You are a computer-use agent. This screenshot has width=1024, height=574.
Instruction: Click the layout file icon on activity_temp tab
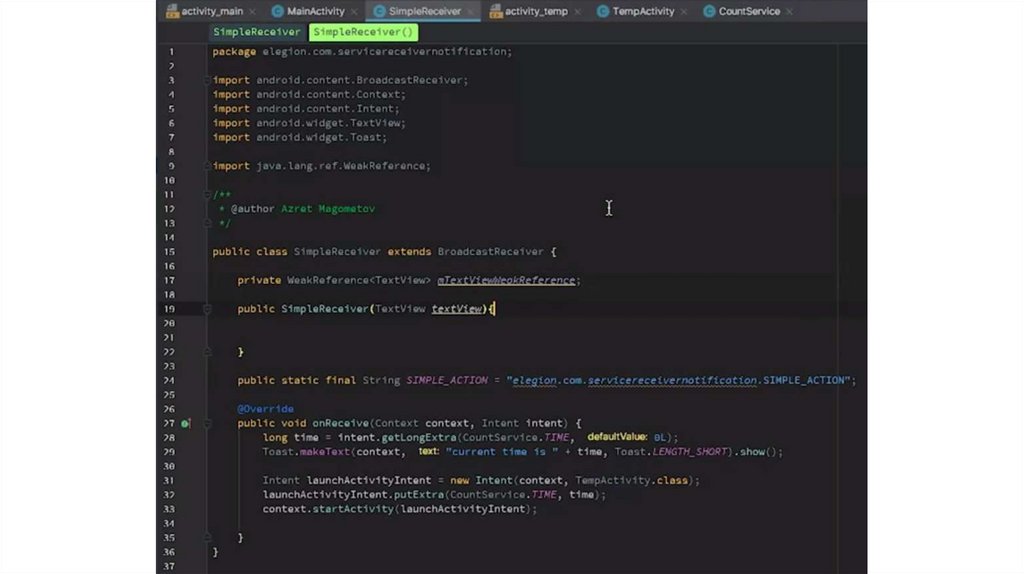pos(495,11)
